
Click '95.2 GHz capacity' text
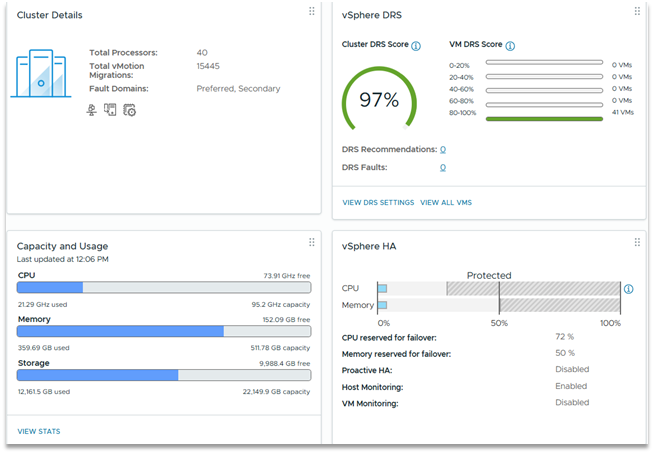tap(281, 305)
